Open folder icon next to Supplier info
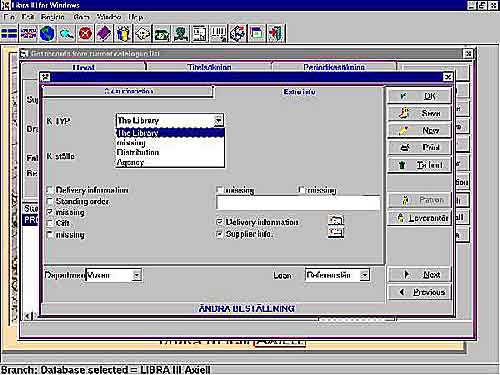Viewport: 500px width, 375px height. (336, 232)
